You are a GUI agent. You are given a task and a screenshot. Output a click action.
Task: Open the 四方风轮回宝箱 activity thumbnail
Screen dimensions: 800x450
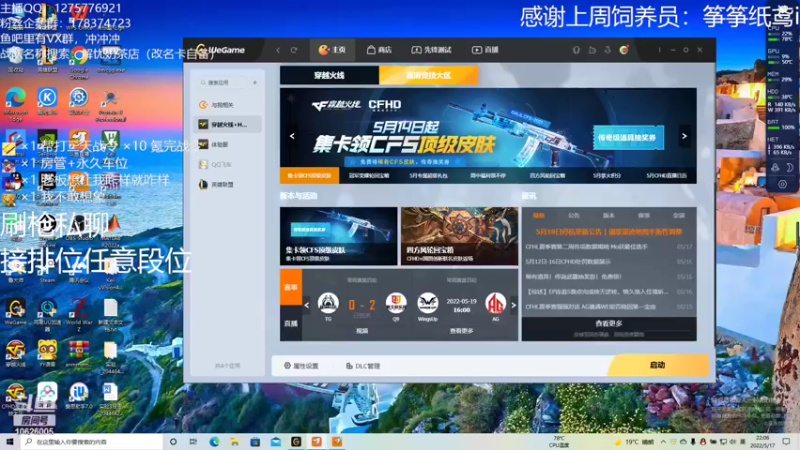[x=459, y=236]
